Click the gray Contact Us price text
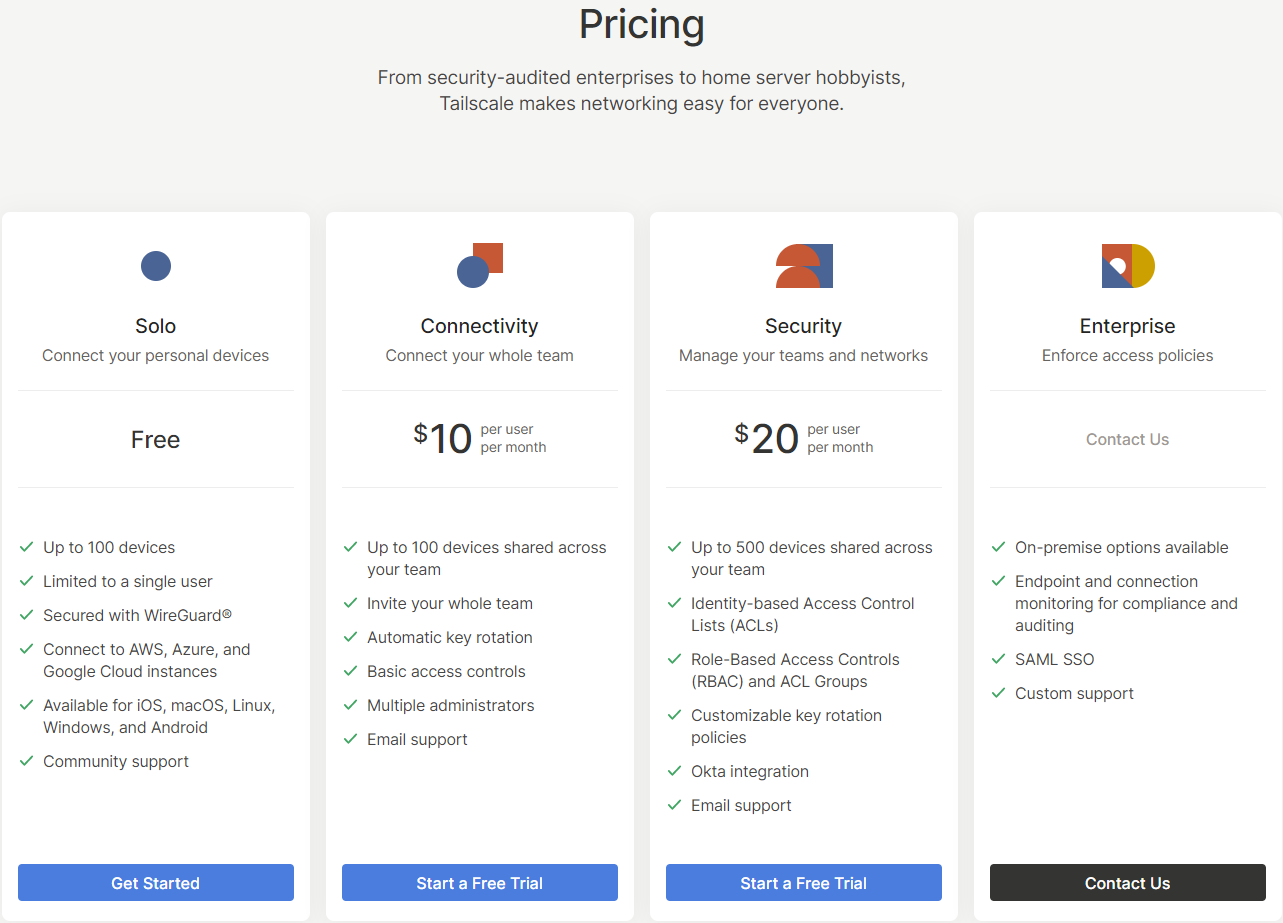The width and height of the screenshot is (1283, 923). pos(1127,439)
